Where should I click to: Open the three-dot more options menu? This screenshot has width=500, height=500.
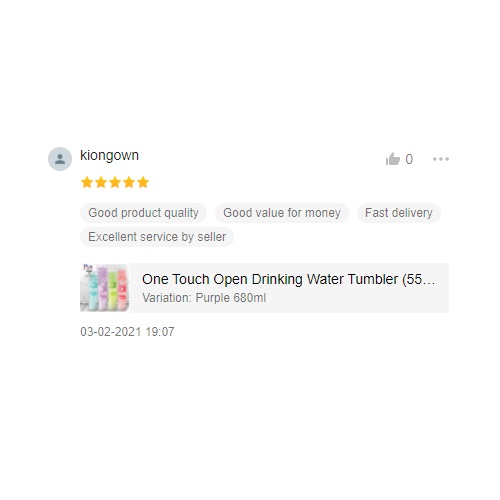[441, 159]
